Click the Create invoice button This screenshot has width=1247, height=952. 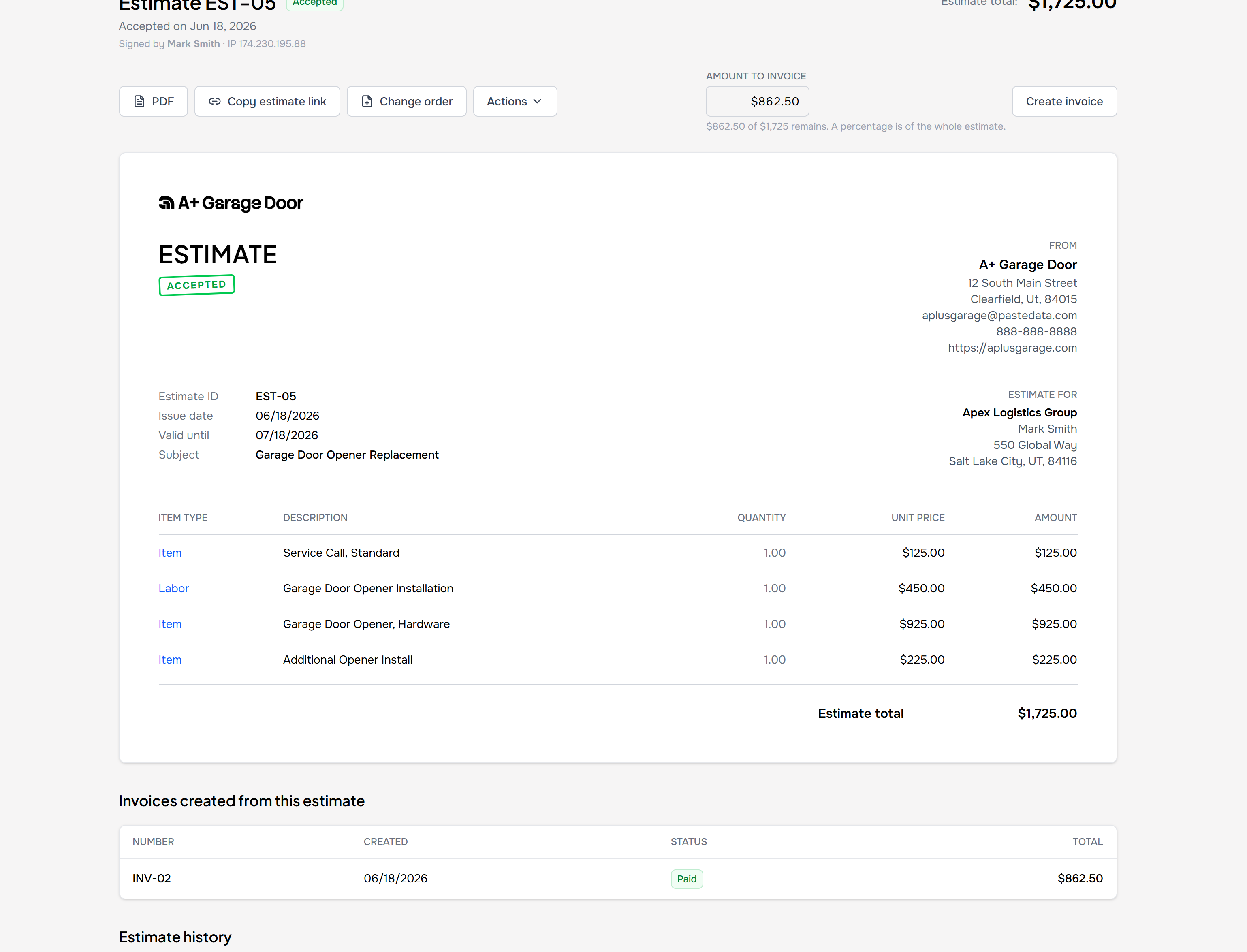tap(1064, 101)
